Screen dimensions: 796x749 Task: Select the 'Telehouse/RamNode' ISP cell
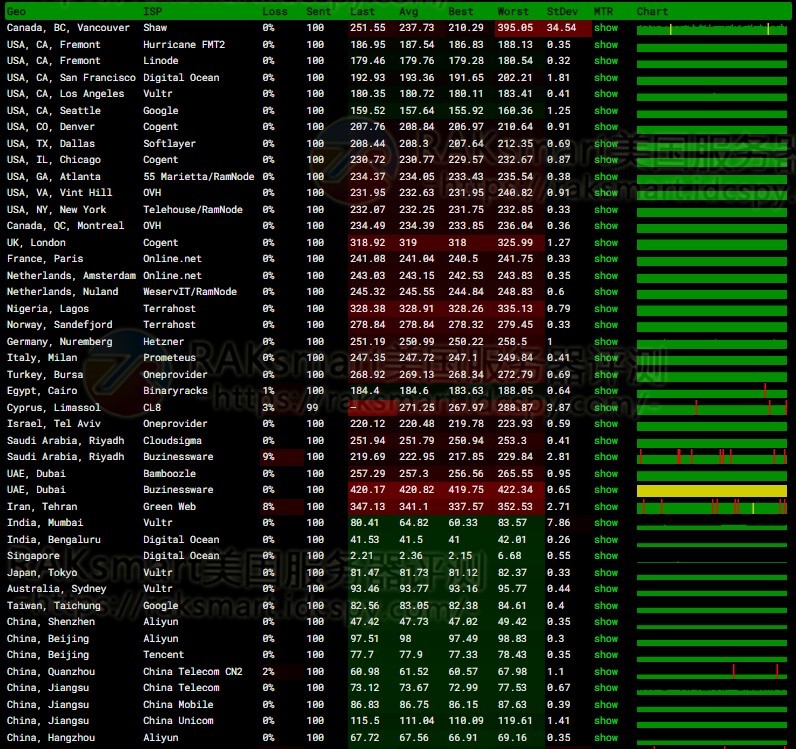tap(193, 210)
